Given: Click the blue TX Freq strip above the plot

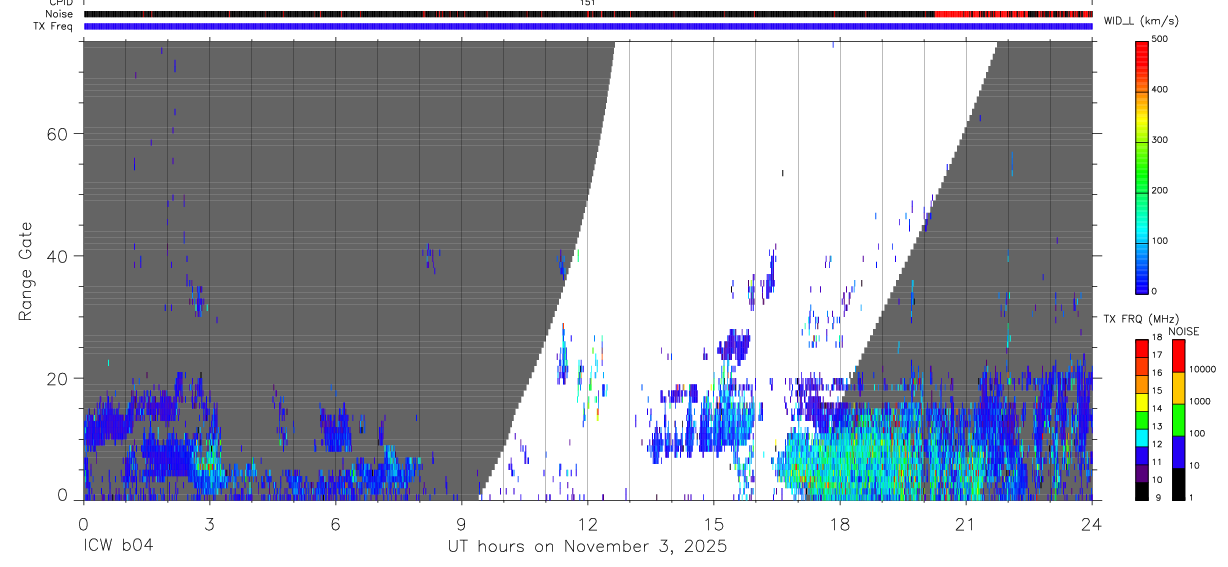Looking at the screenshot, I should coord(588,26).
